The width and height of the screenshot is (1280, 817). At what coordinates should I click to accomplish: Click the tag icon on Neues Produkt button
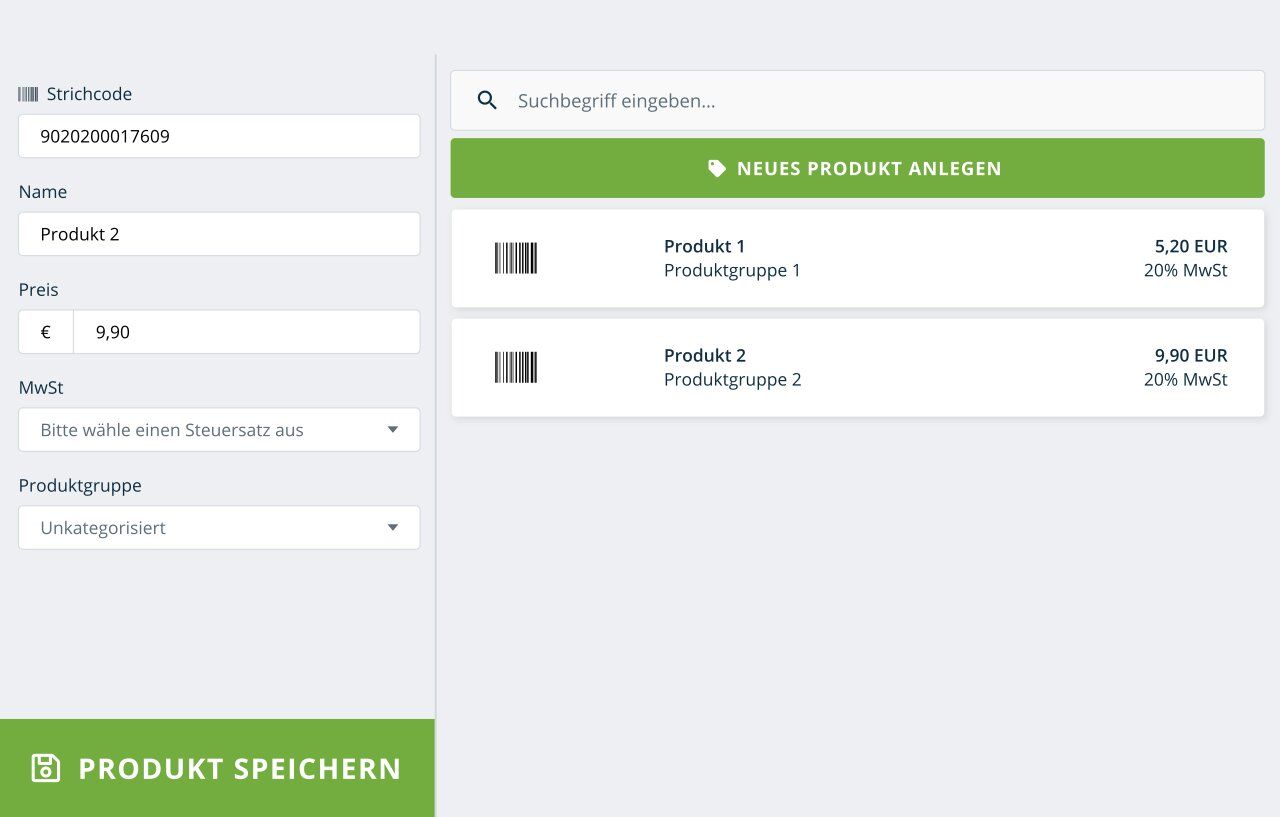(x=716, y=168)
